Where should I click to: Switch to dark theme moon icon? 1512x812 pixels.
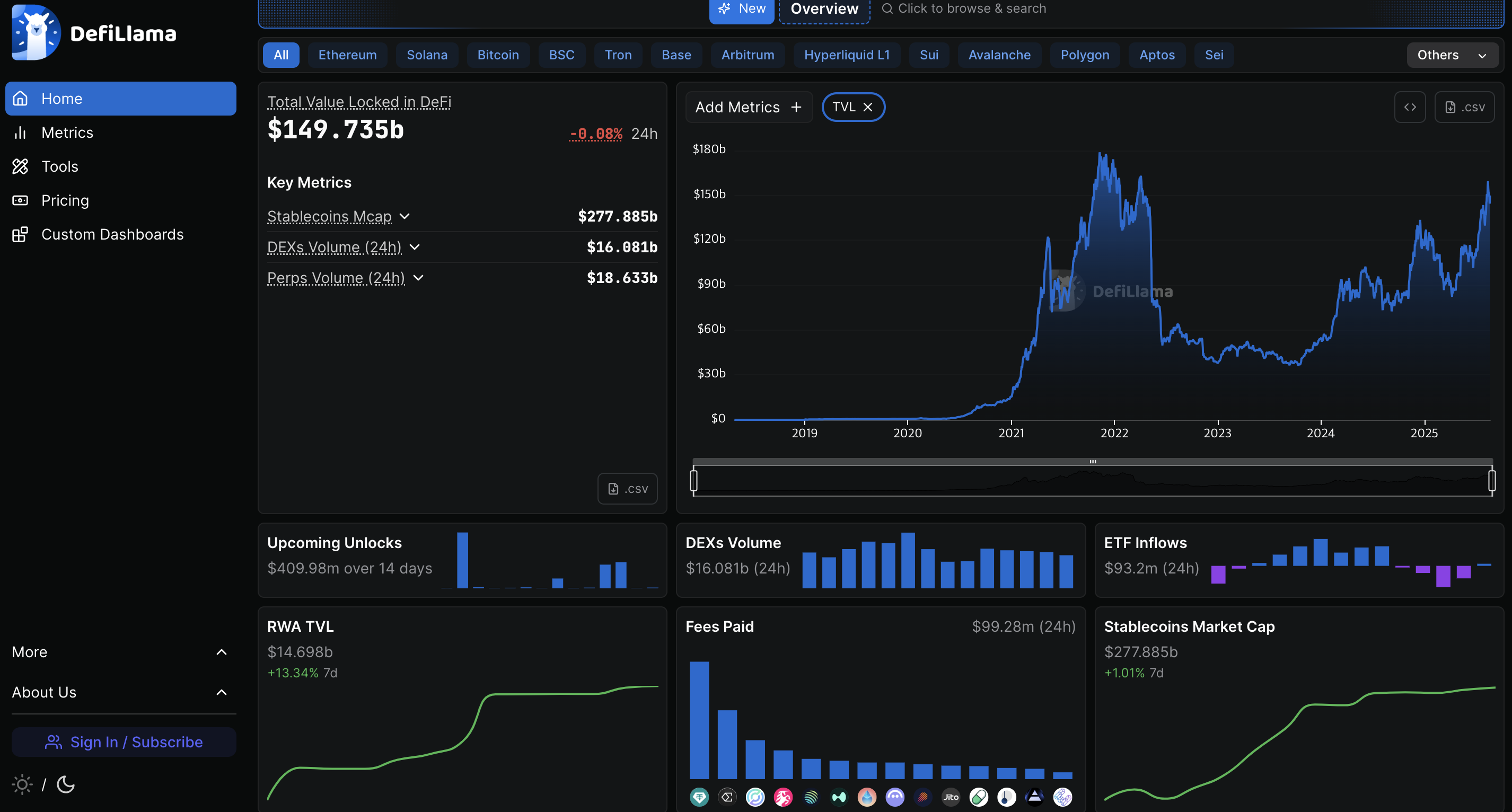click(66, 784)
